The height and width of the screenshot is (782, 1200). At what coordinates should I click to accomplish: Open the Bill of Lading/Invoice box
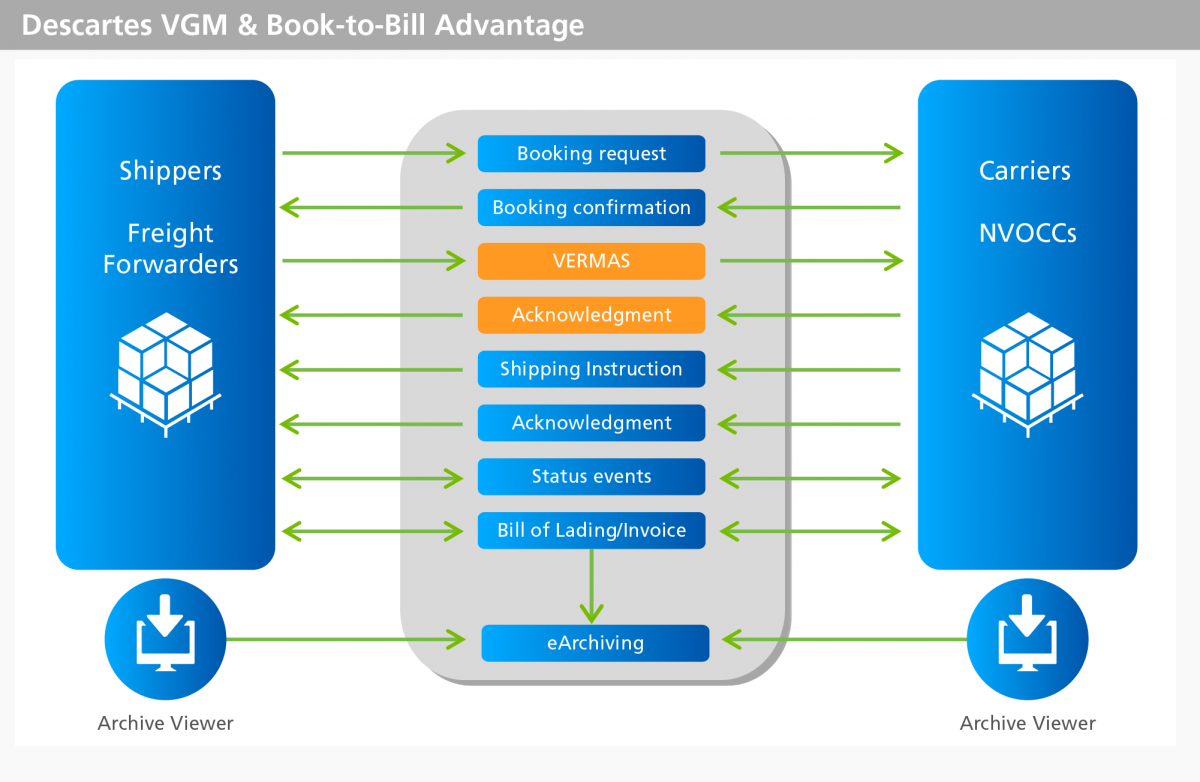click(x=591, y=531)
